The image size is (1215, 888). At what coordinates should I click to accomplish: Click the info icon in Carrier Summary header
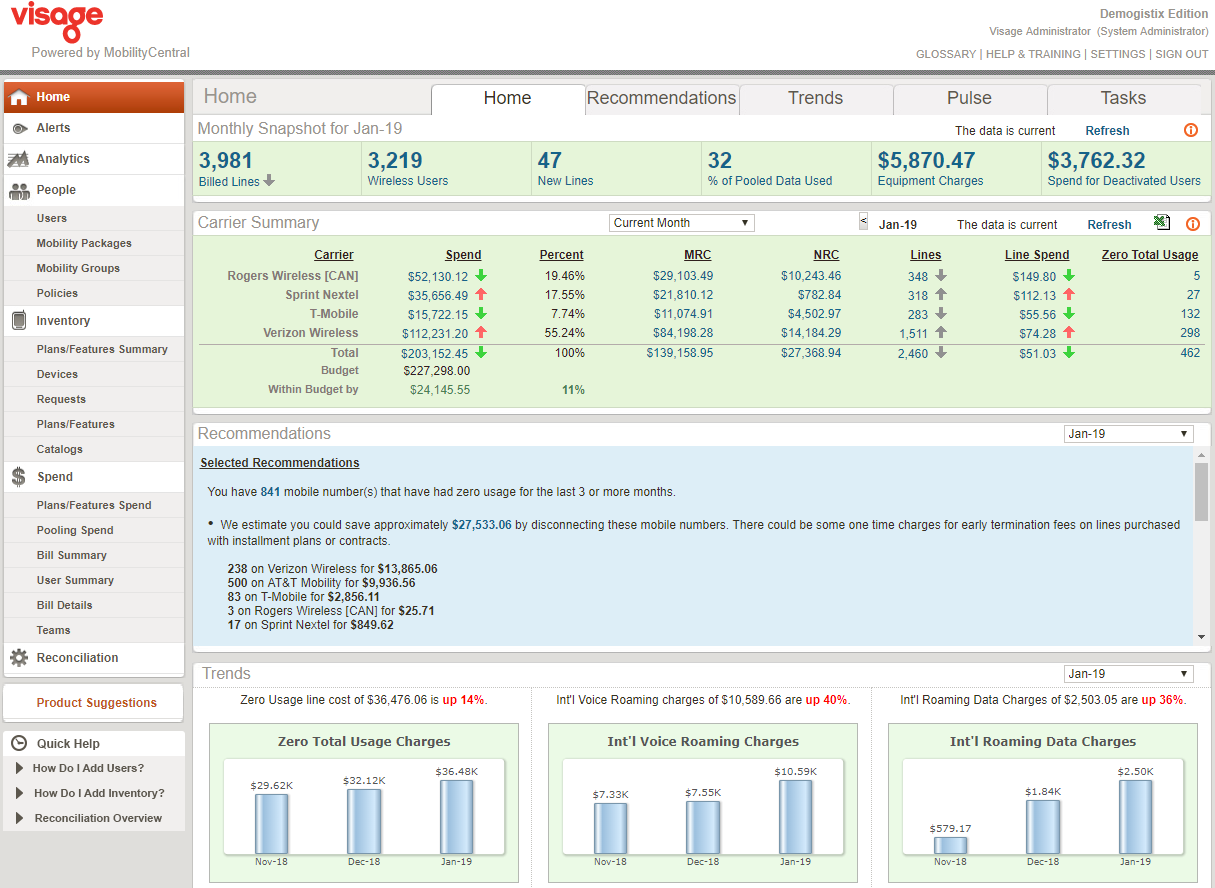coord(1192,224)
